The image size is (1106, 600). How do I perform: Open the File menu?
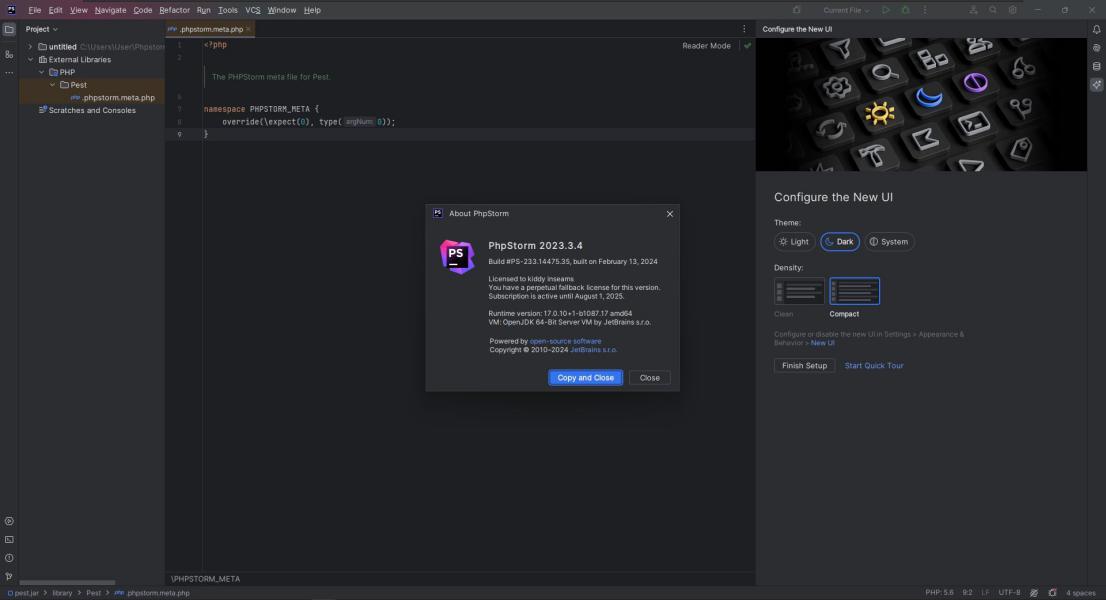point(35,10)
